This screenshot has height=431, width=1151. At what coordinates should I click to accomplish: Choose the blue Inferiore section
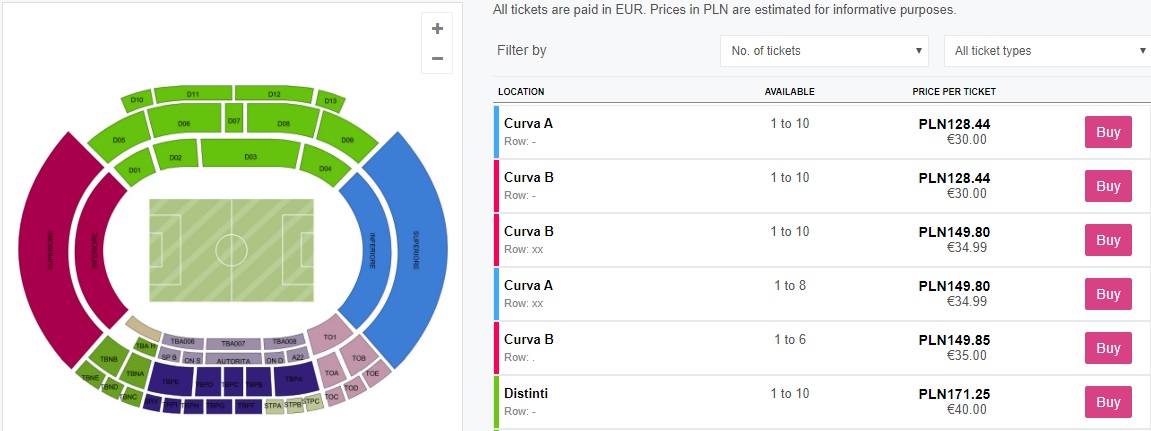(x=369, y=252)
